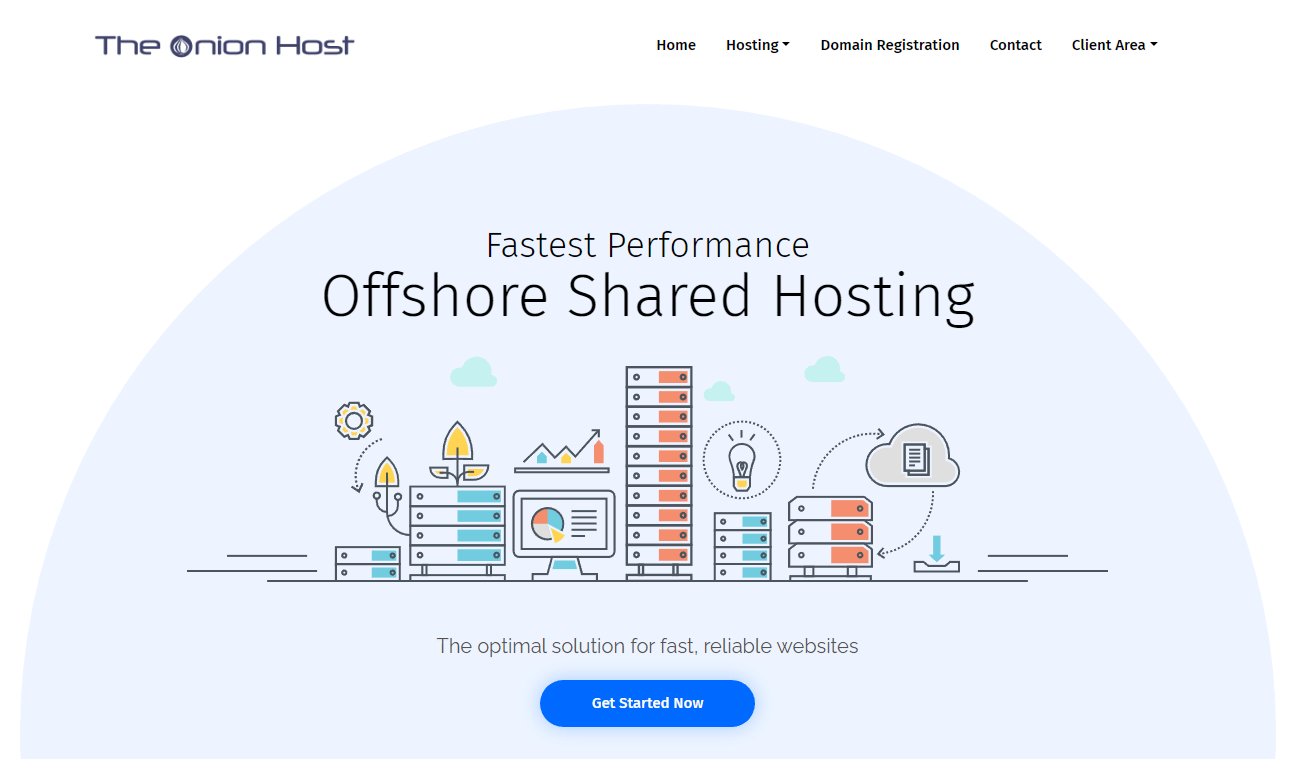Click the tall orange server tower

pyautogui.click(x=659, y=470)
